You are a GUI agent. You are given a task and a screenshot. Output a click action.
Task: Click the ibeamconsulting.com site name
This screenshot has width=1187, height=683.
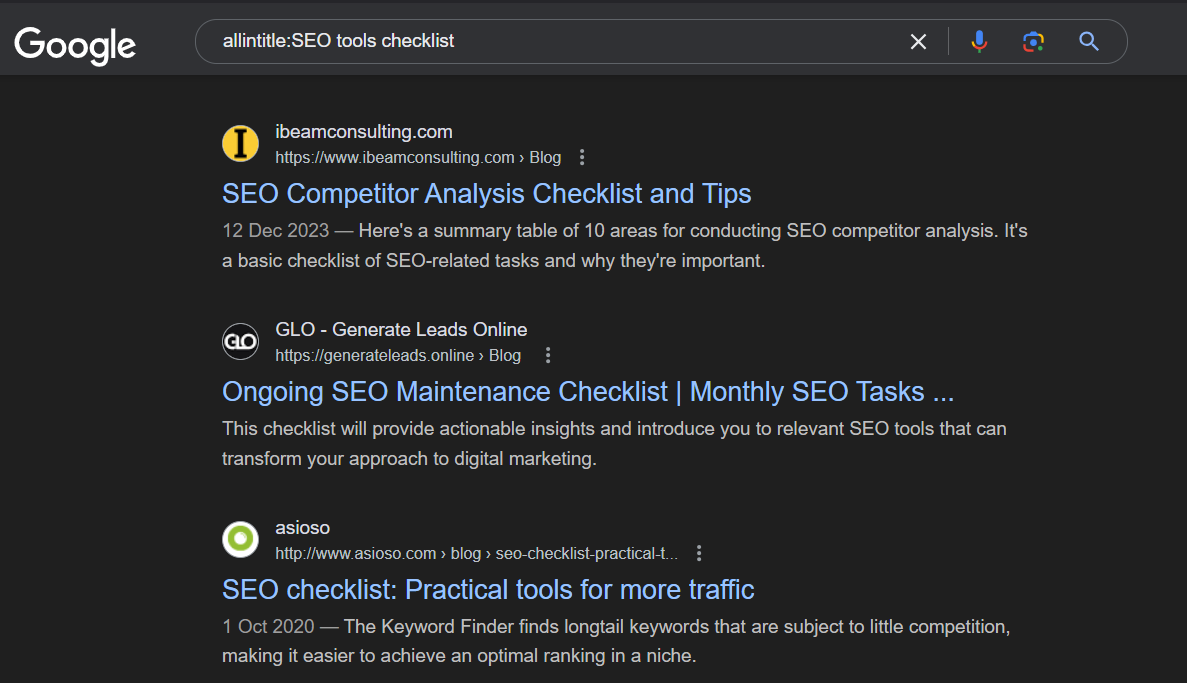pyautogui.click(x=363, y=132)
